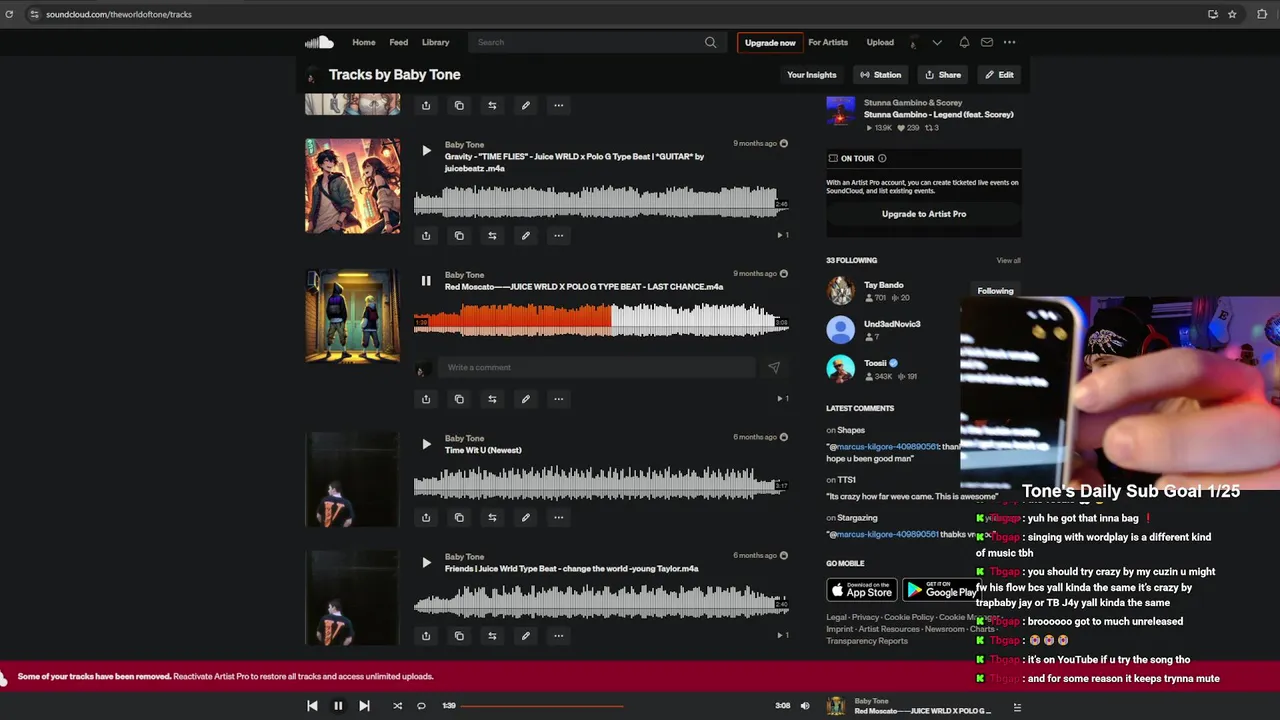Screen dimensions: 1280x720
Task: Open Und3adNovic3 profile
Action: tap(892, 324)
